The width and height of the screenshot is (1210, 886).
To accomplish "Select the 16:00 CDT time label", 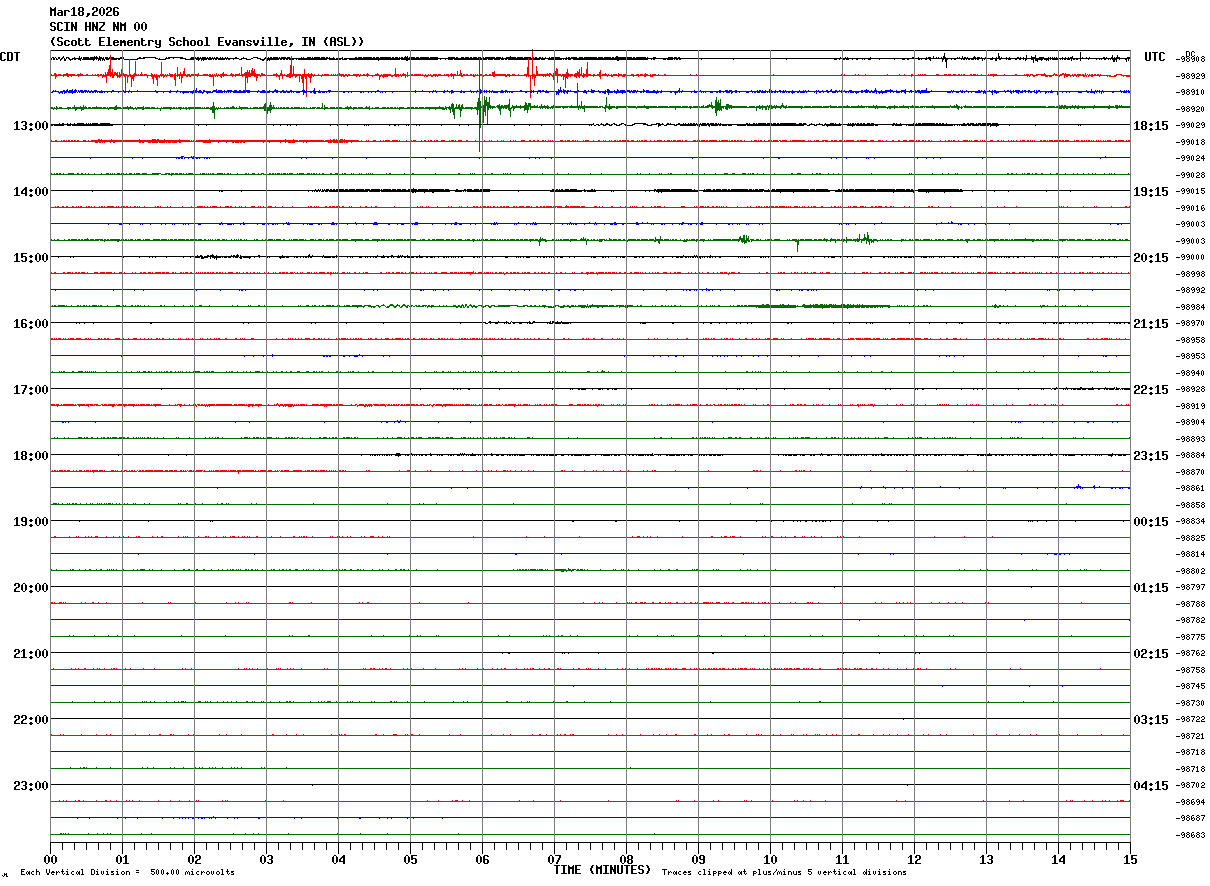I will point(30,323).
